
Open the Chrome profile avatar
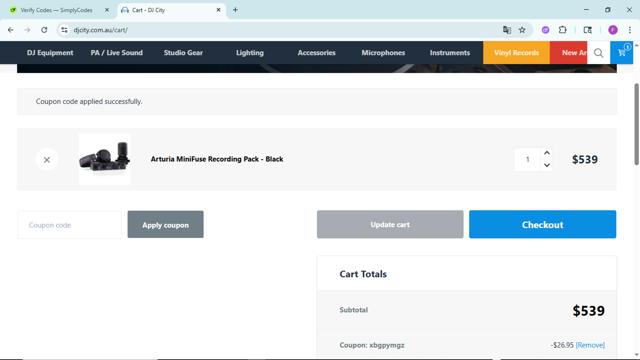613,30
